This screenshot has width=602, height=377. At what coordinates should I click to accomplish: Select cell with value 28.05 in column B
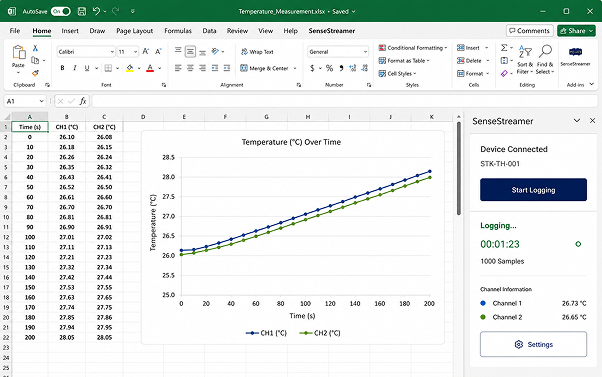(x=67, y=337)
